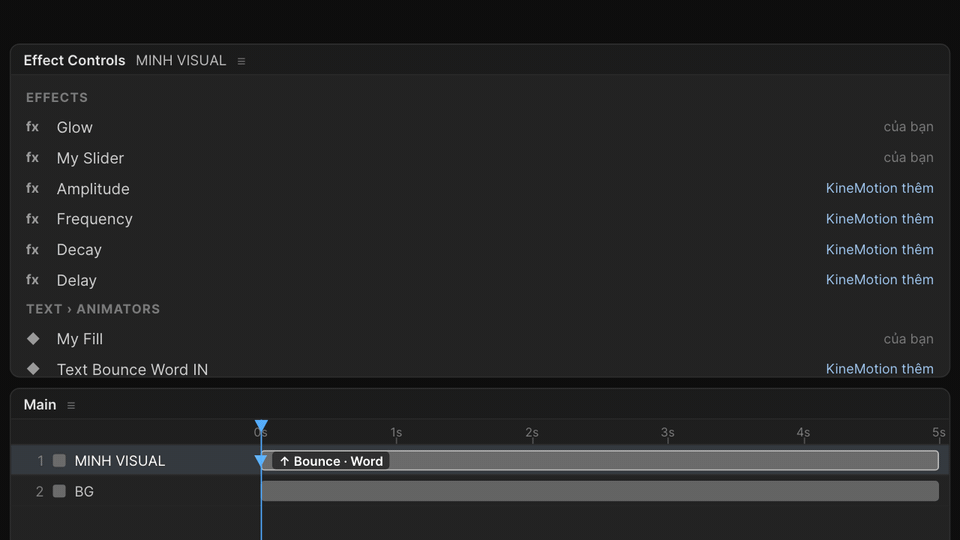Click KineMotion thêm label on Delay row

(879, 279)
